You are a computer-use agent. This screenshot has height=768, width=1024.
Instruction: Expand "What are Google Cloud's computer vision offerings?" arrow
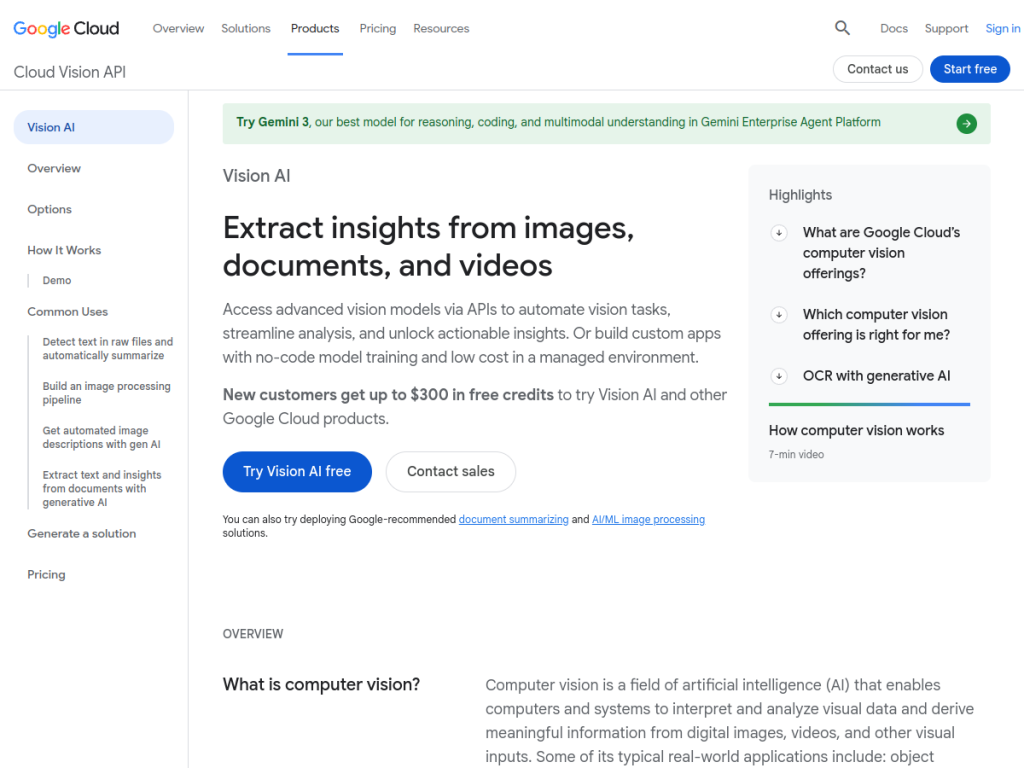[778, 232]
